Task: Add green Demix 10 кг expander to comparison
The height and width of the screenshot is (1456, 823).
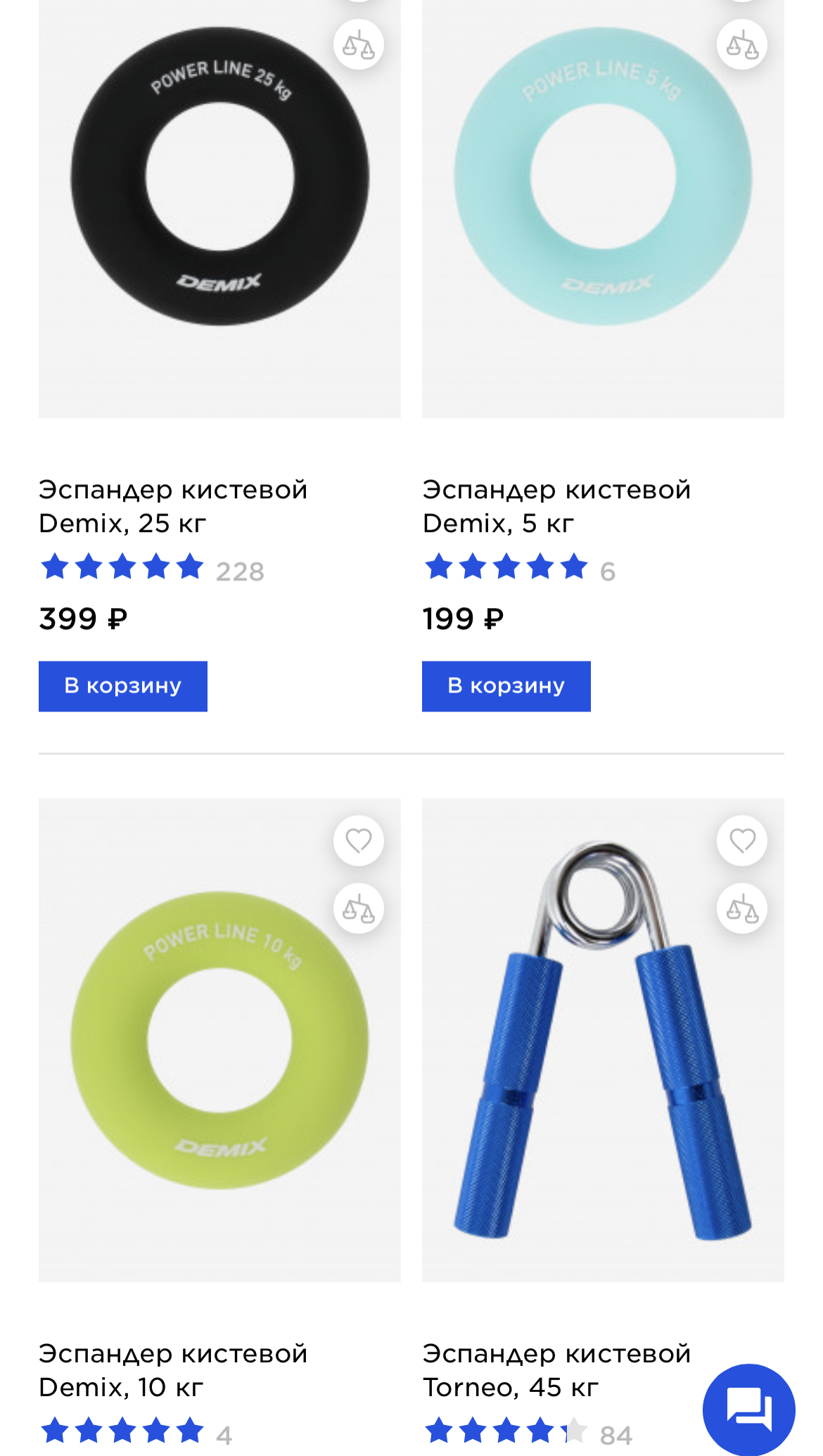Action: (x=359, y=909)
